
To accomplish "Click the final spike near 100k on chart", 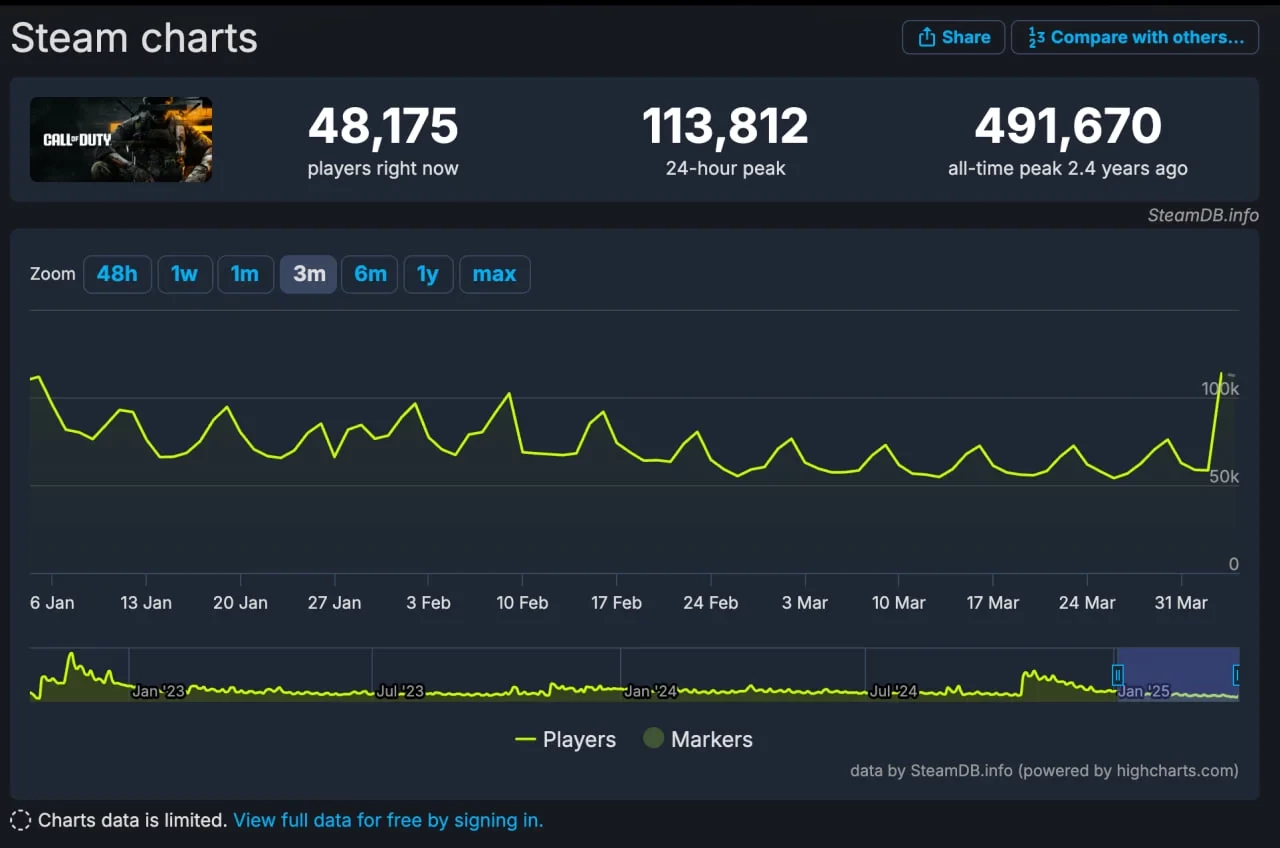I will 1221,374.
